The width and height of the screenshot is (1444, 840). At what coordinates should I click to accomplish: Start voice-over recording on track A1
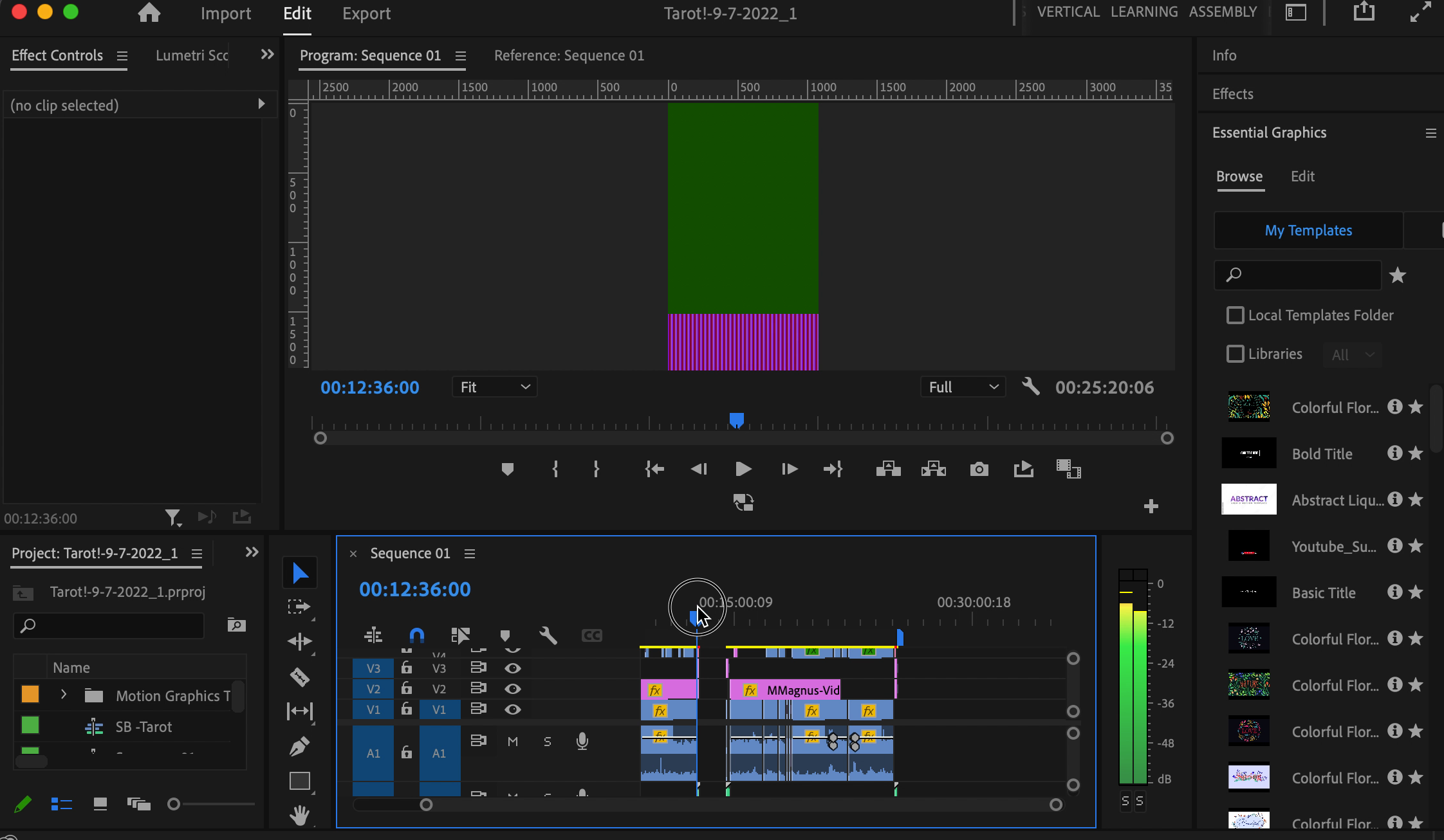click(x=582, y=741)
